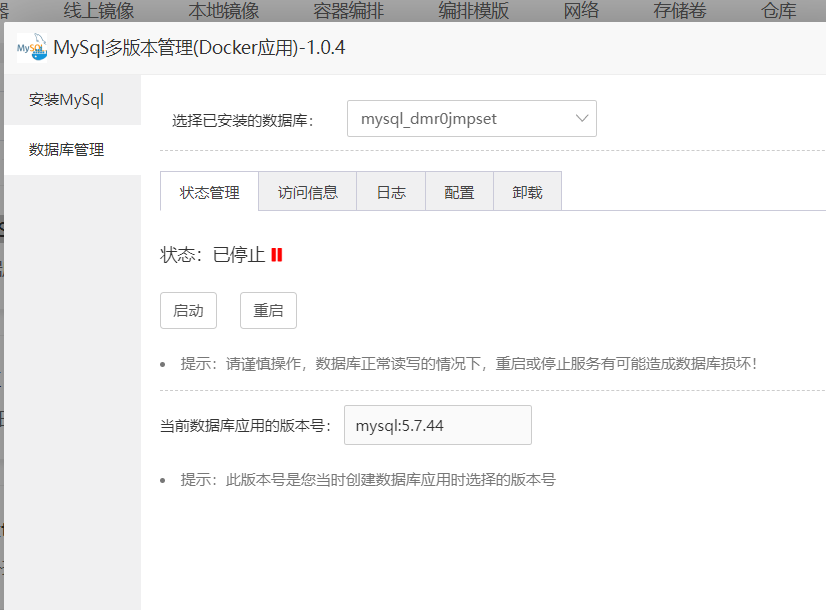
Task: Click the 启动 button
Action: (x=188, y=310)
